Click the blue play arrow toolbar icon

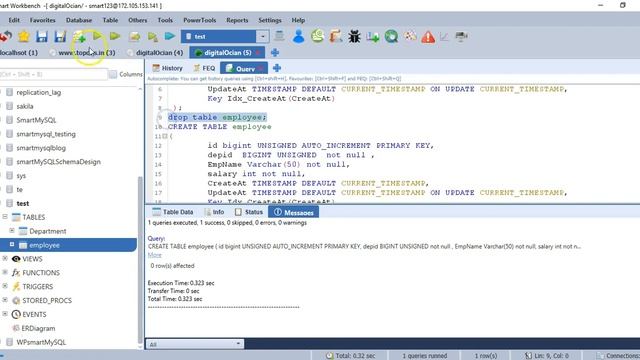[170, 36]
